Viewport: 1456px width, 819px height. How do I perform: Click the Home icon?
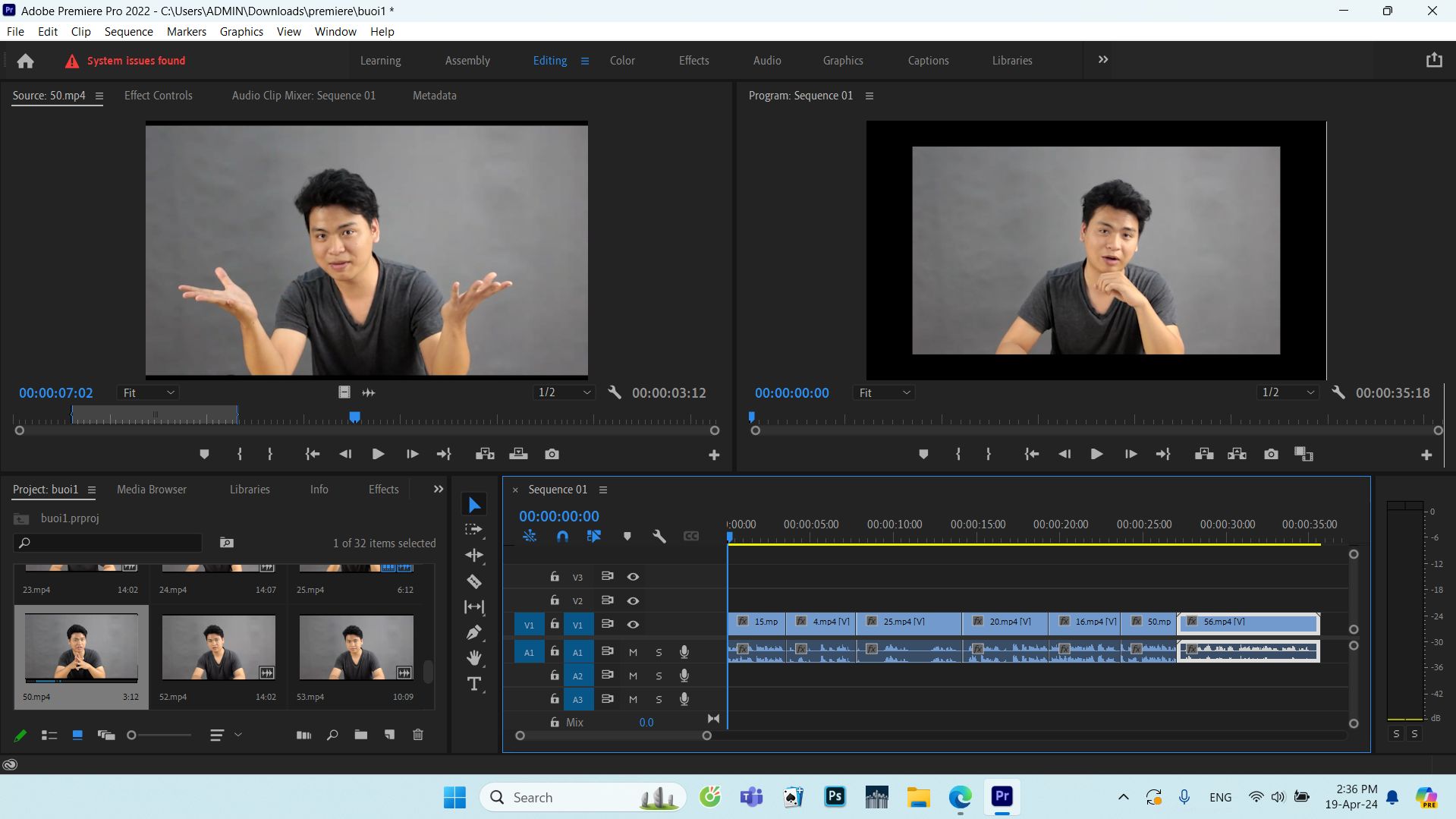[25, 61]
